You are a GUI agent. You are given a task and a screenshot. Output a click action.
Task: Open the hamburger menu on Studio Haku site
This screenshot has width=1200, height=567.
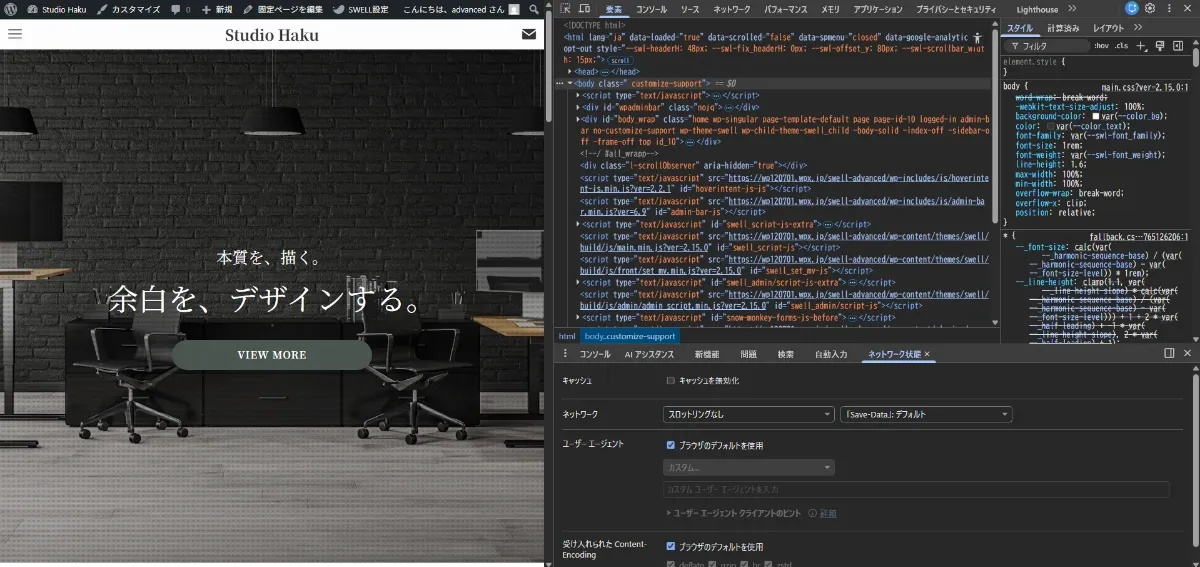pos(15,34)
